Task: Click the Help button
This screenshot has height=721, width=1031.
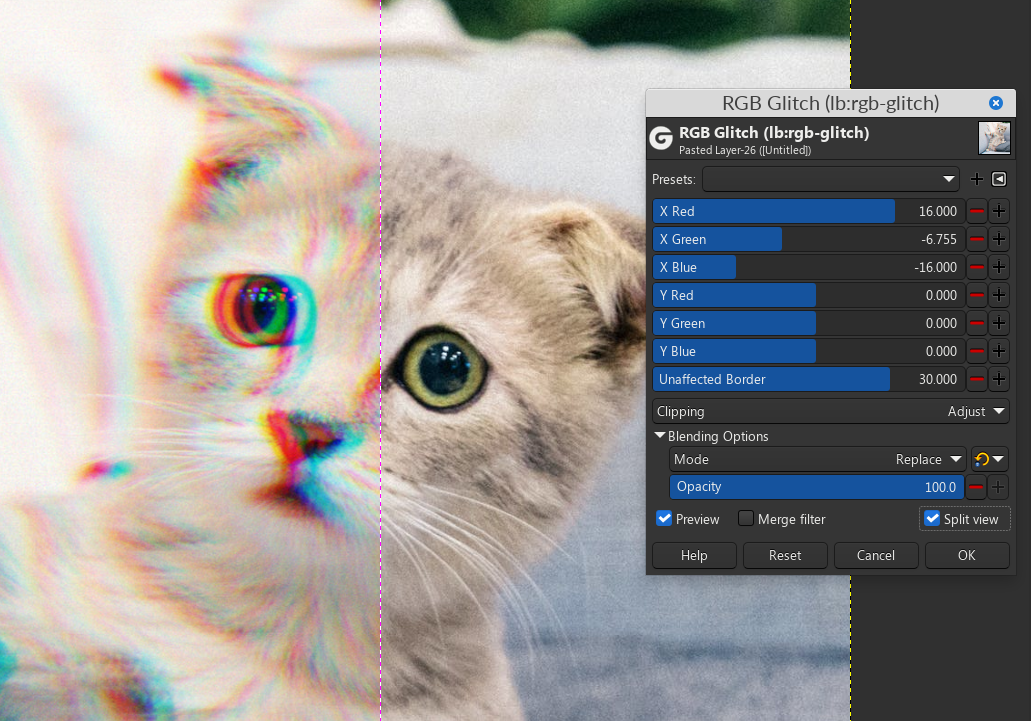Action: 694,555
